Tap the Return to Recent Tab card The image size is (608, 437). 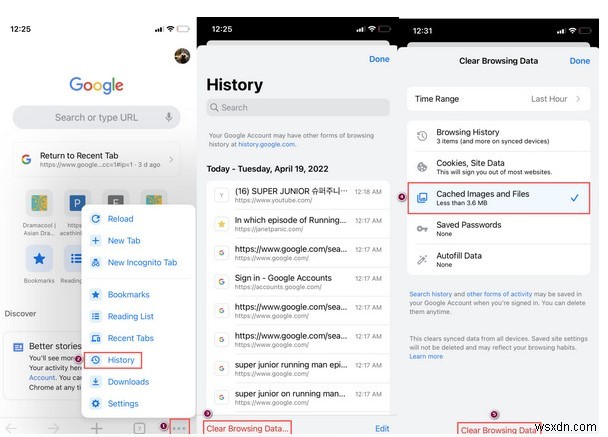point(96,159)
